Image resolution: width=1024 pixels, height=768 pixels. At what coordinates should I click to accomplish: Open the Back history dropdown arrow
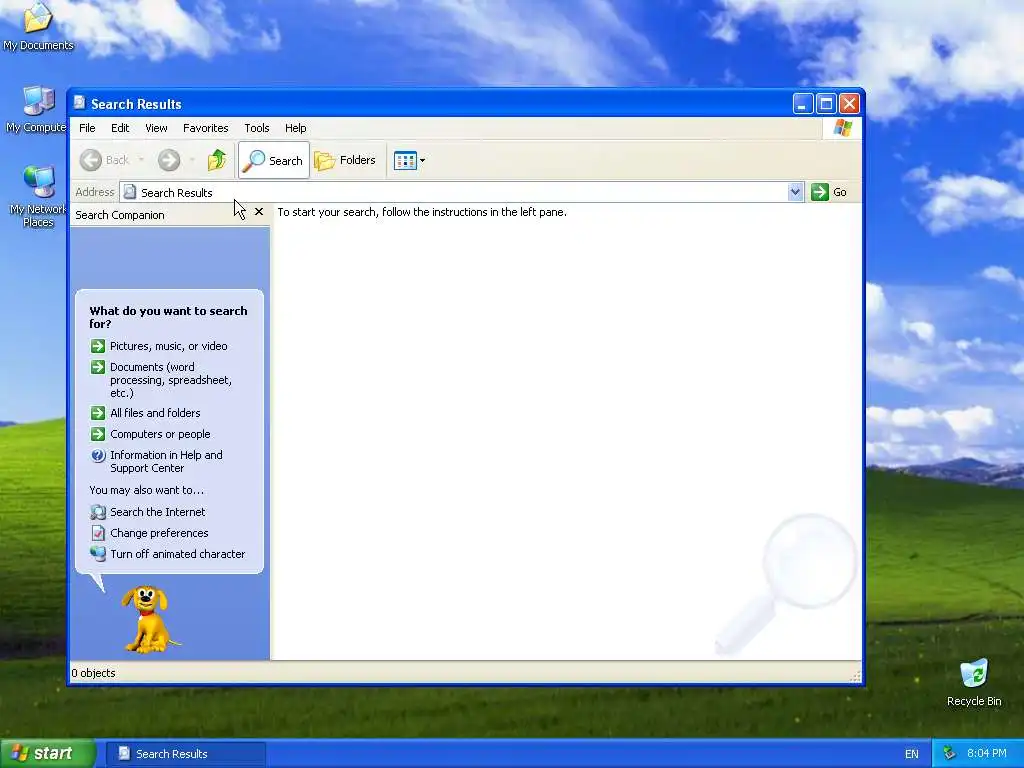(x=140, y=160)
